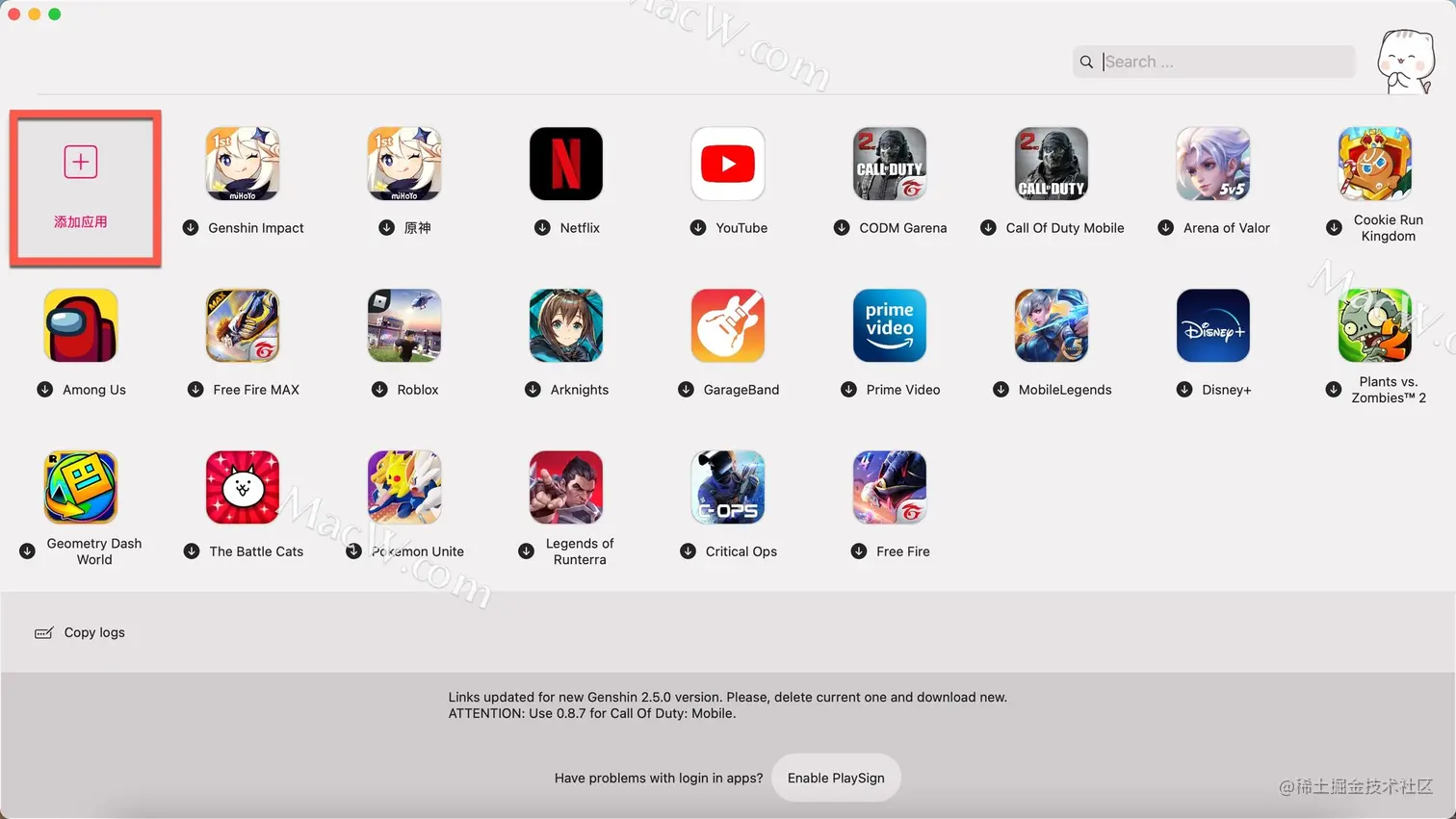Click Enable PlaySign button
The image size is (1456, 819).
click(836, 778)
